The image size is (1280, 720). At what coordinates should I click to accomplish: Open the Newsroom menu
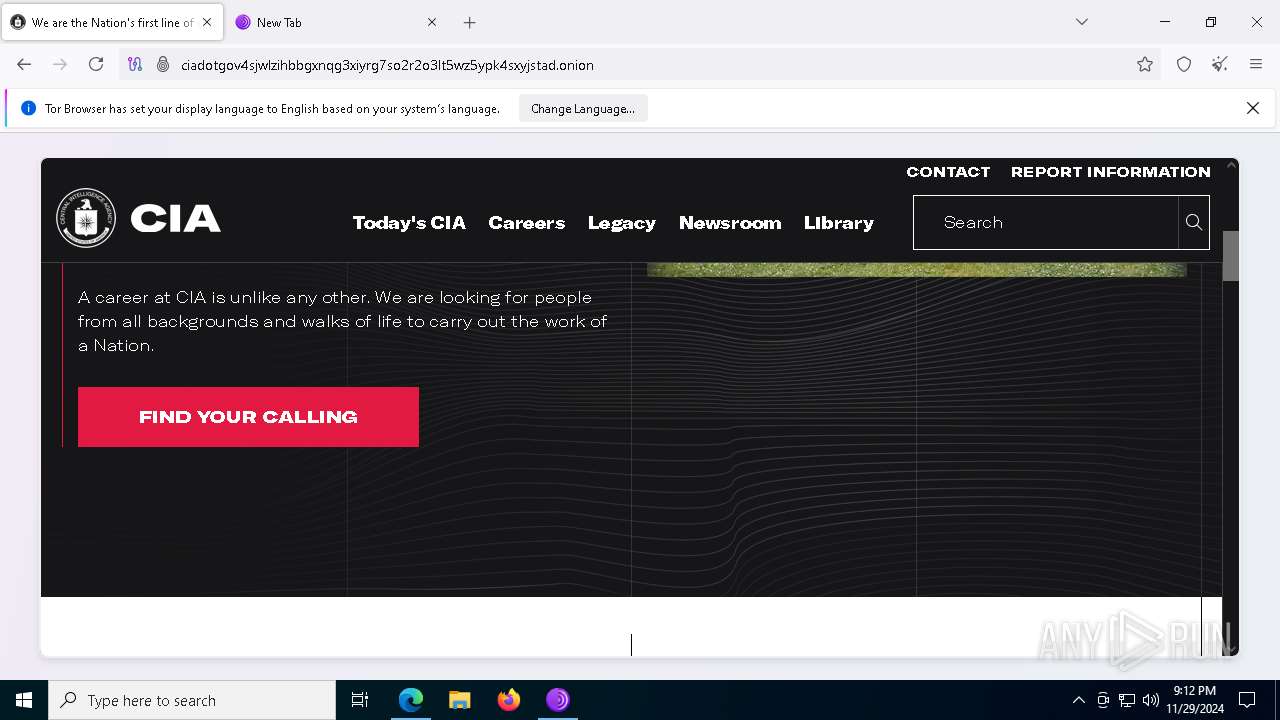[730, 223]
